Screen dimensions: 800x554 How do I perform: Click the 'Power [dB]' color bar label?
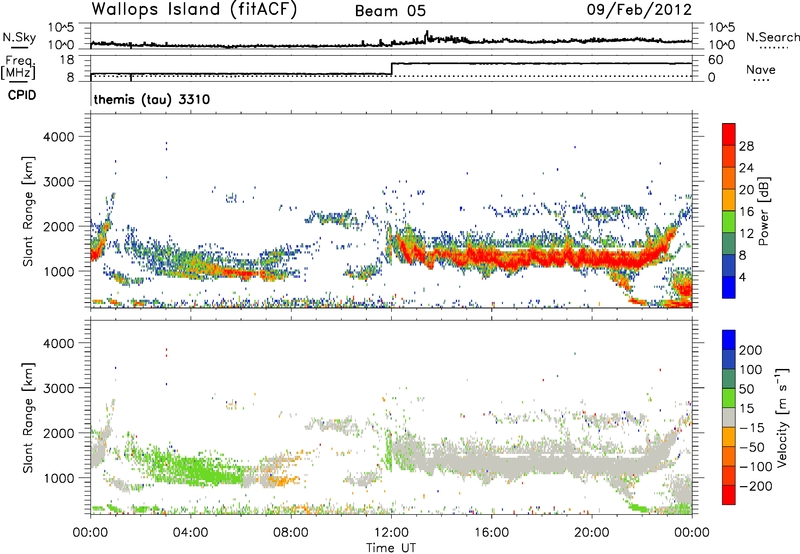click(x=763, y=211)
